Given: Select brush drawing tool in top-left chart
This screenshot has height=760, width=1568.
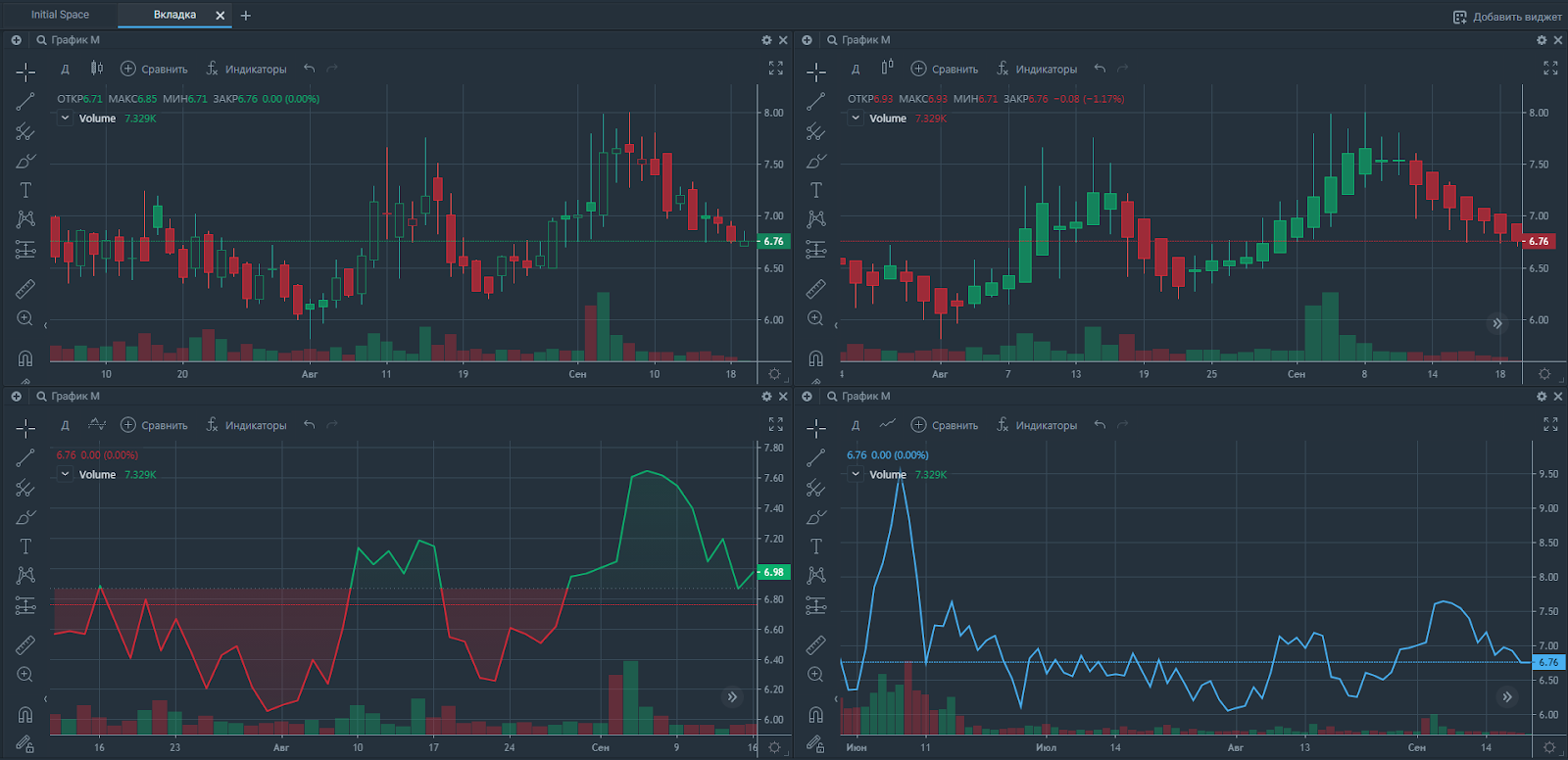Looking at the screenshot, I should point(25,161).
